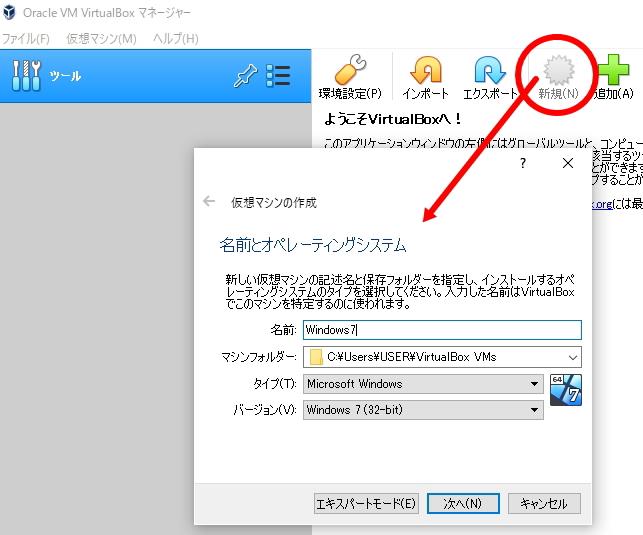Click the heading 名前とオペレーティングシステム
The height and width of the screenshot is (535, 643).
[x=313, y=245]
